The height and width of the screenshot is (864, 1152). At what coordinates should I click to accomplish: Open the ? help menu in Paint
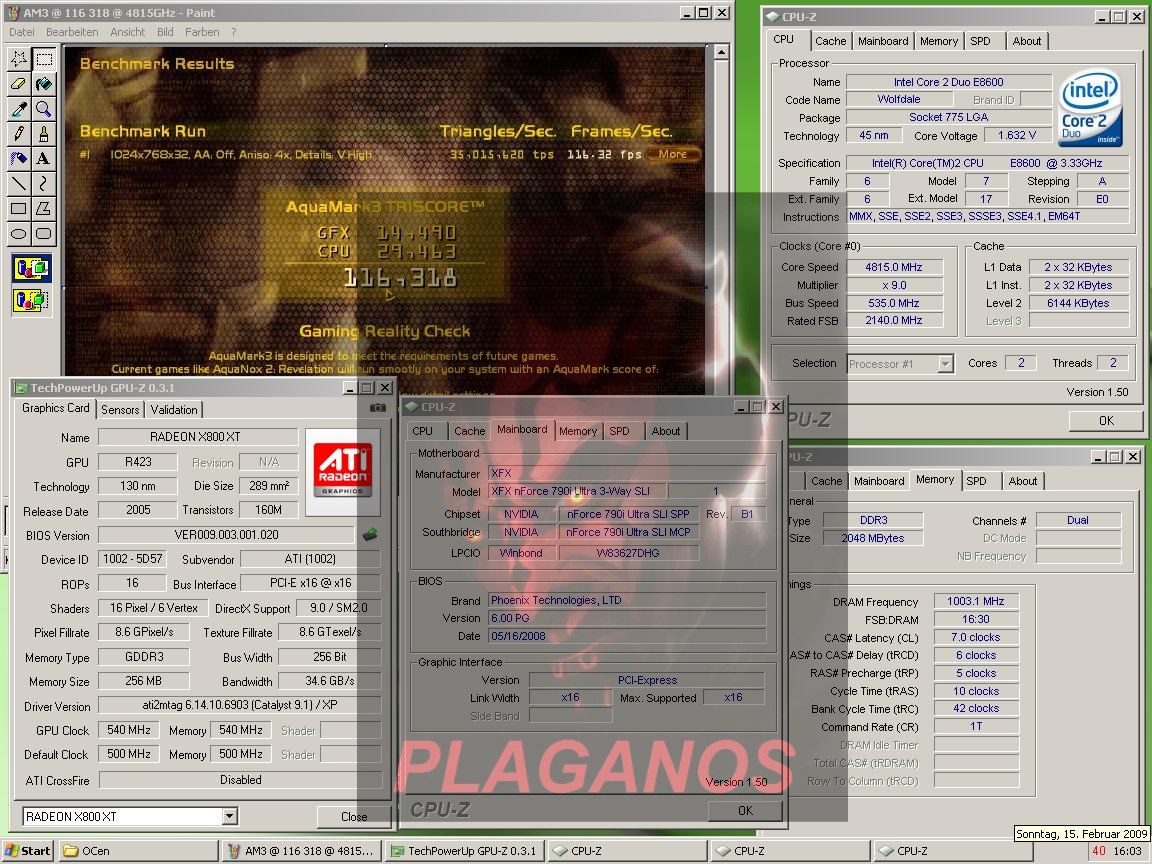(x=234, y=32)
